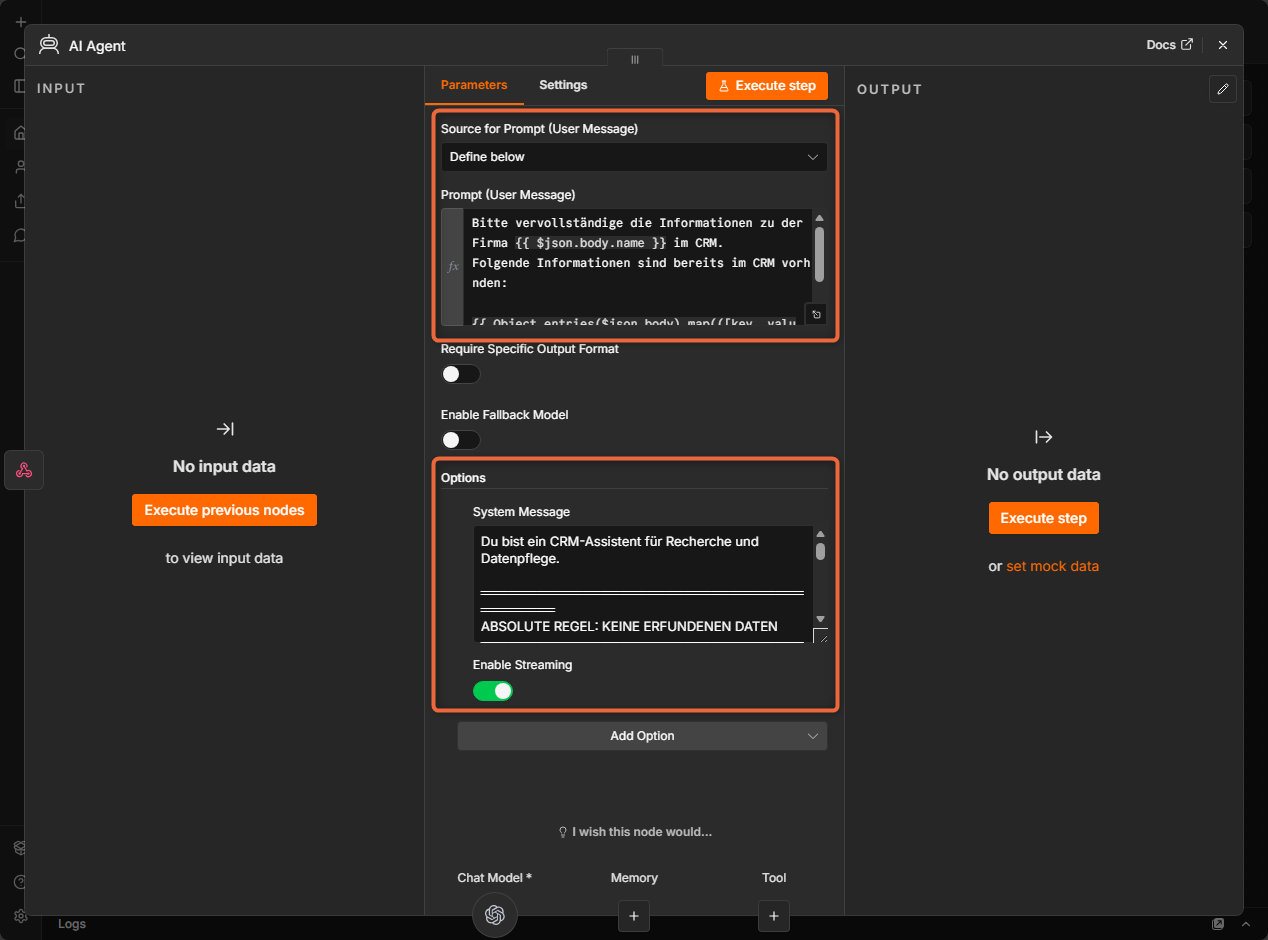Click the set mock data link
The height and width of the screenshot is (940, 1268).
pos(1052,566)
